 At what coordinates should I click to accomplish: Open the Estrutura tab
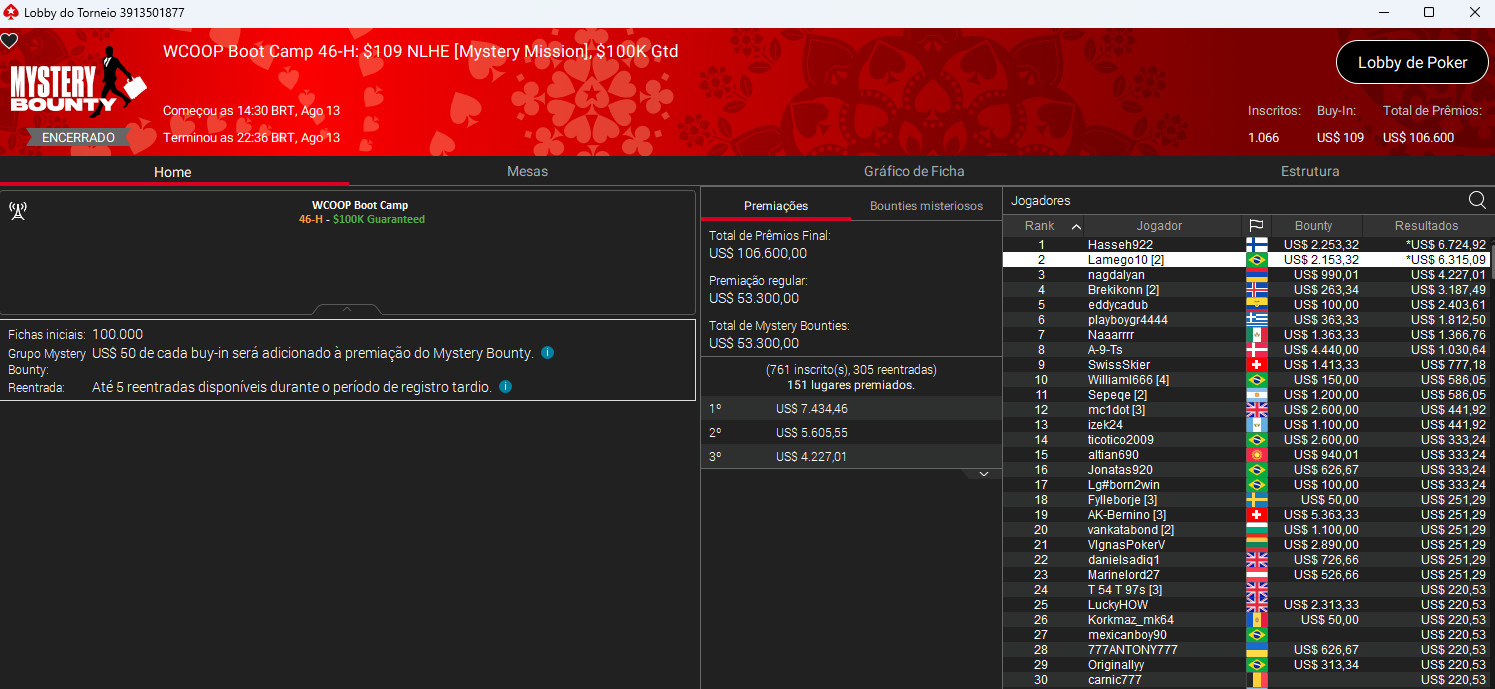click(x=1310, y=172)
